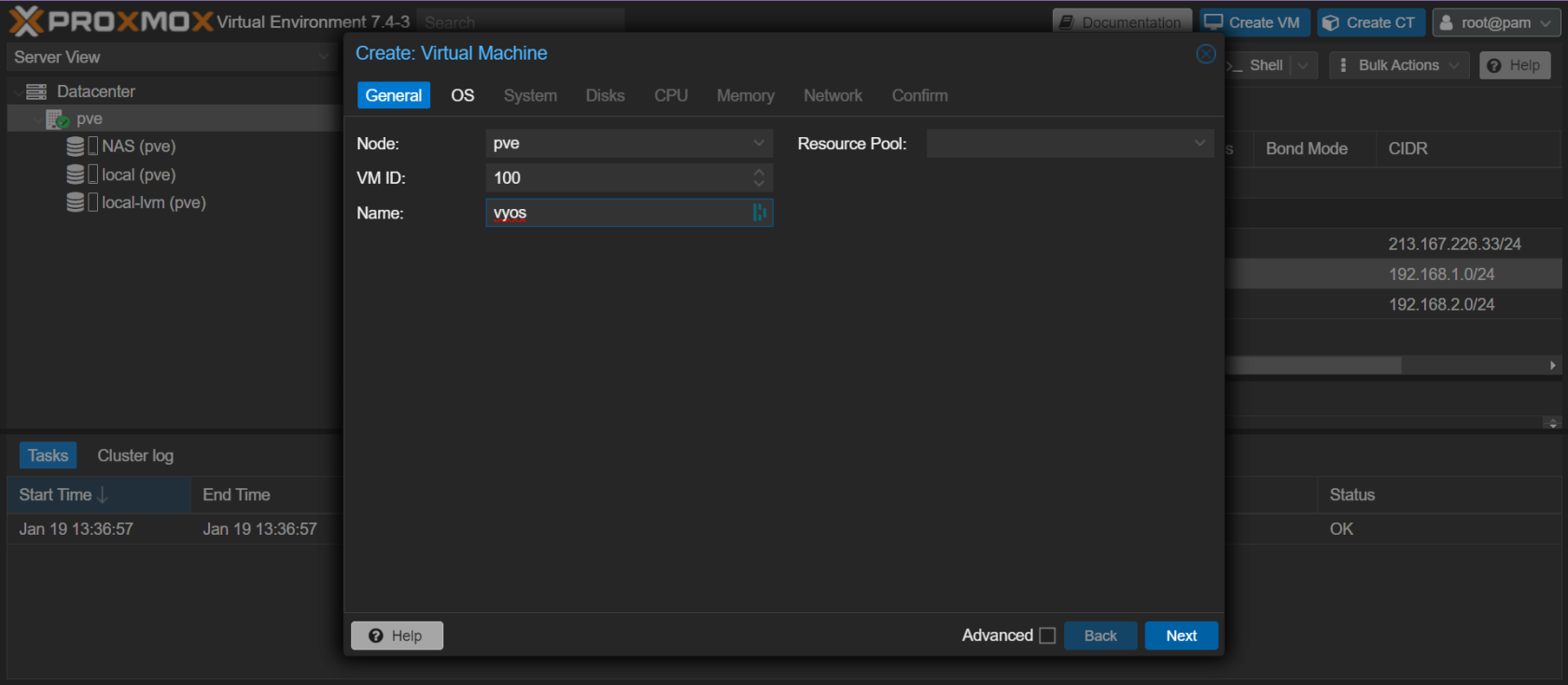Open the Node dropdown
Screen dimensions: 1568x685
pos(759,143)
